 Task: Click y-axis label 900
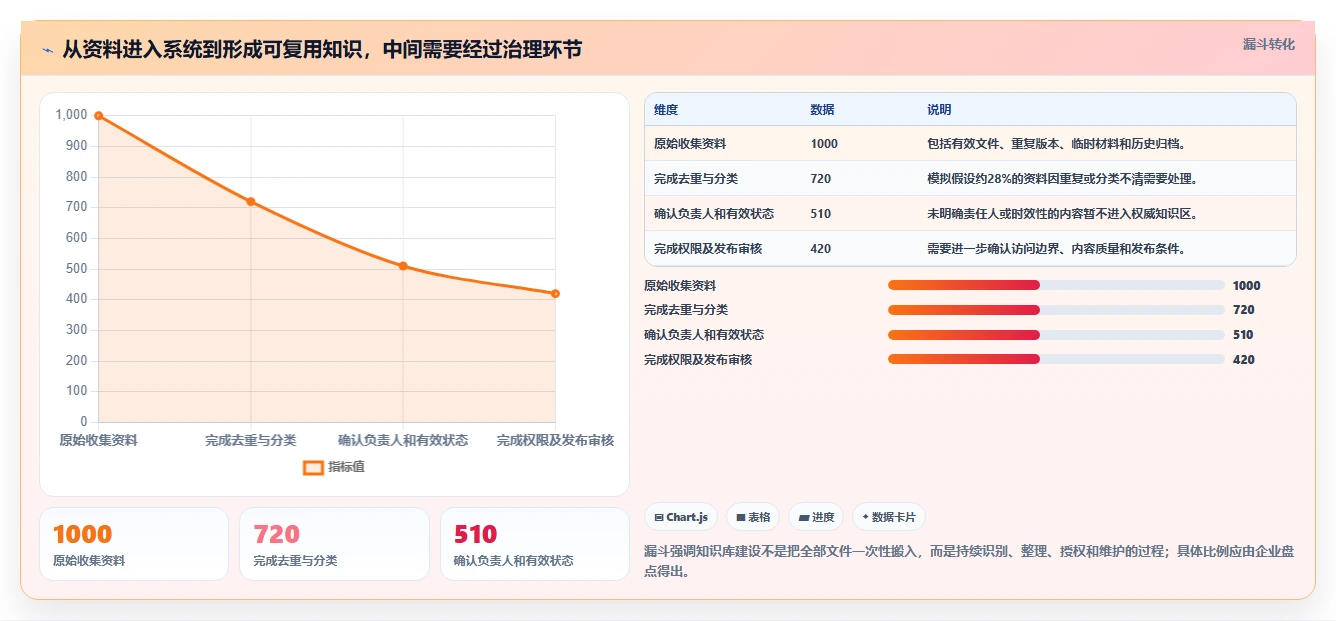pyautogui.click(x=77, y=146)
